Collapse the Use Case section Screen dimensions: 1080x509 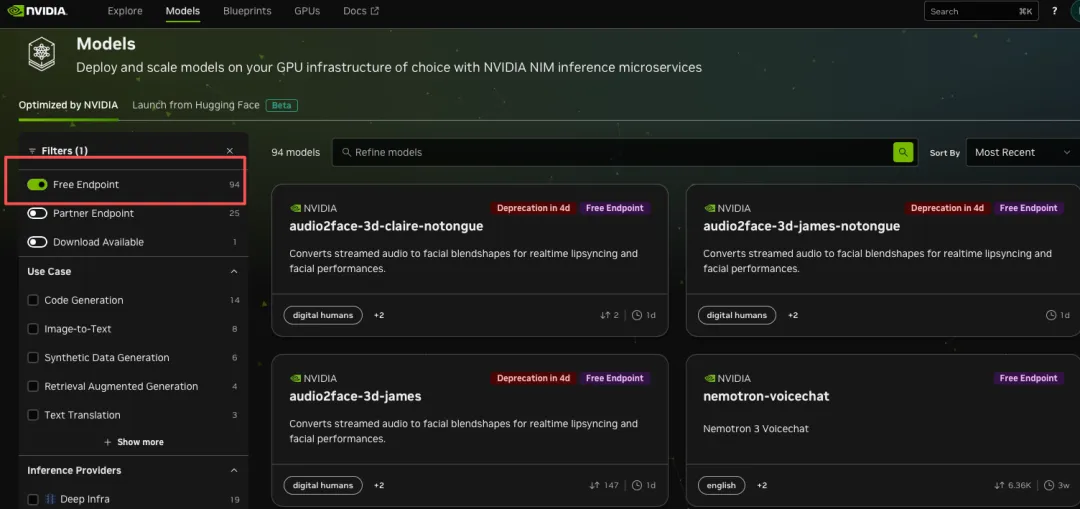coord(234,271)
